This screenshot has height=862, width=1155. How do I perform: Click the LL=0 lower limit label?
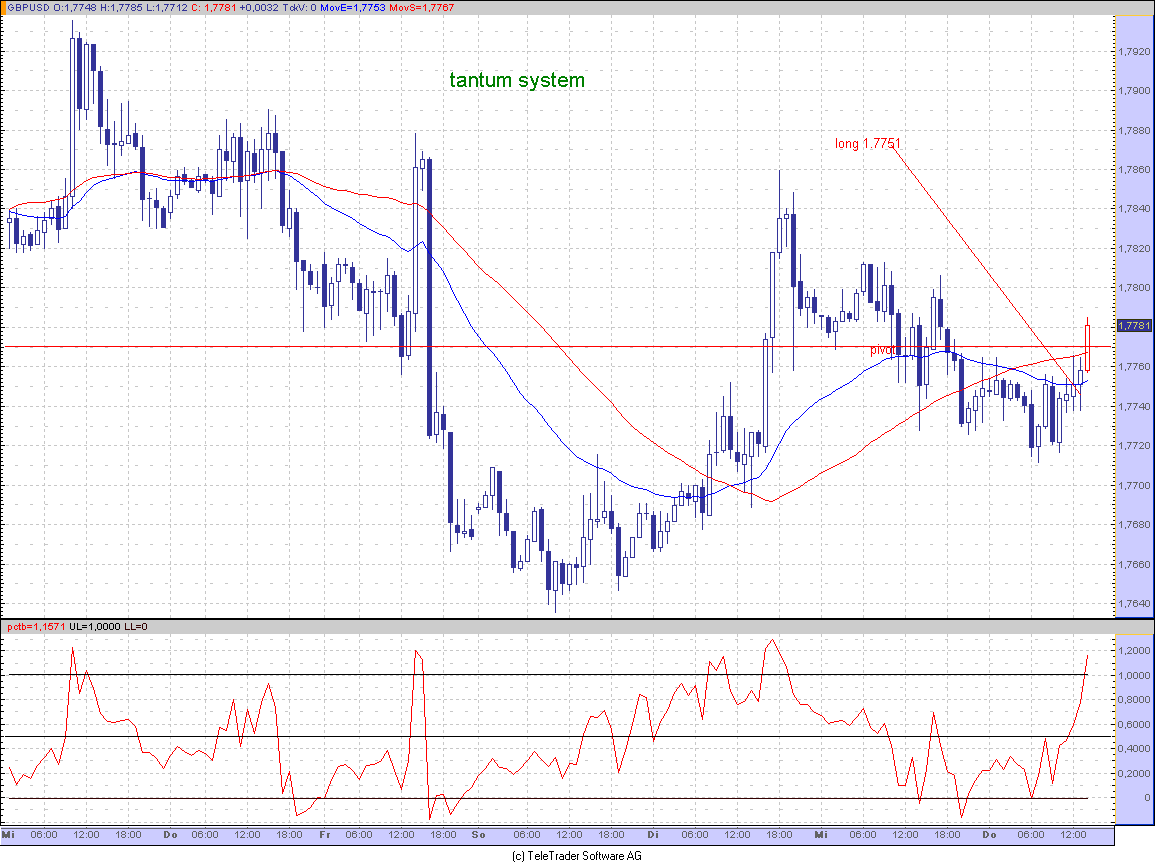pyautogui.click(x=137, y=627)
